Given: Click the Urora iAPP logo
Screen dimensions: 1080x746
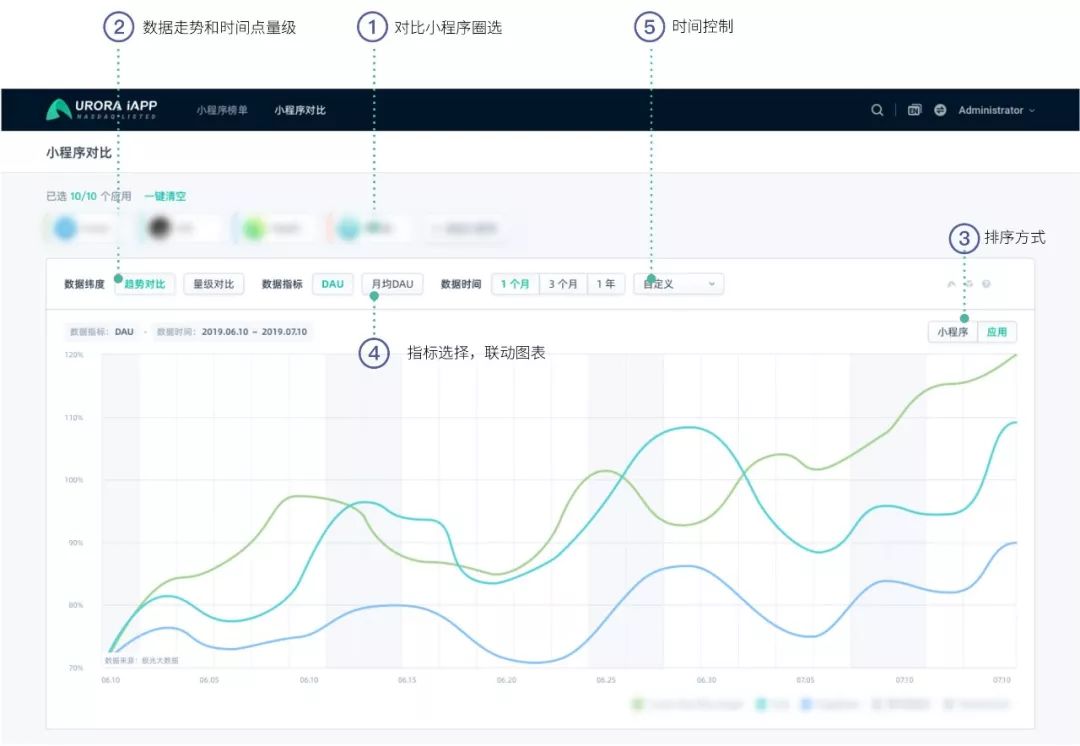Looking at the screenshot, I should (x=102, y=109).
